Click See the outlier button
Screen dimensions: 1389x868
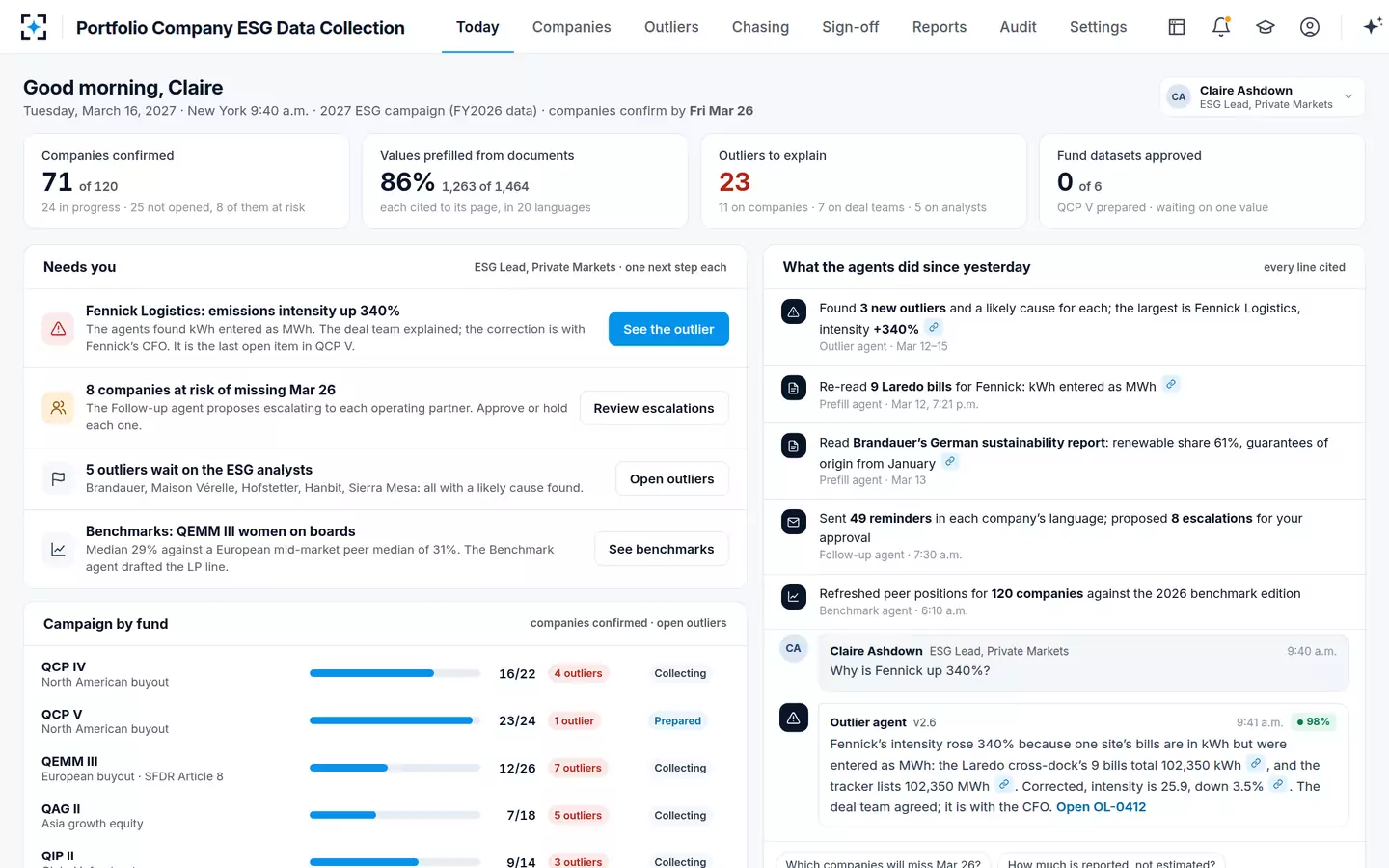[x=668, y=329]
